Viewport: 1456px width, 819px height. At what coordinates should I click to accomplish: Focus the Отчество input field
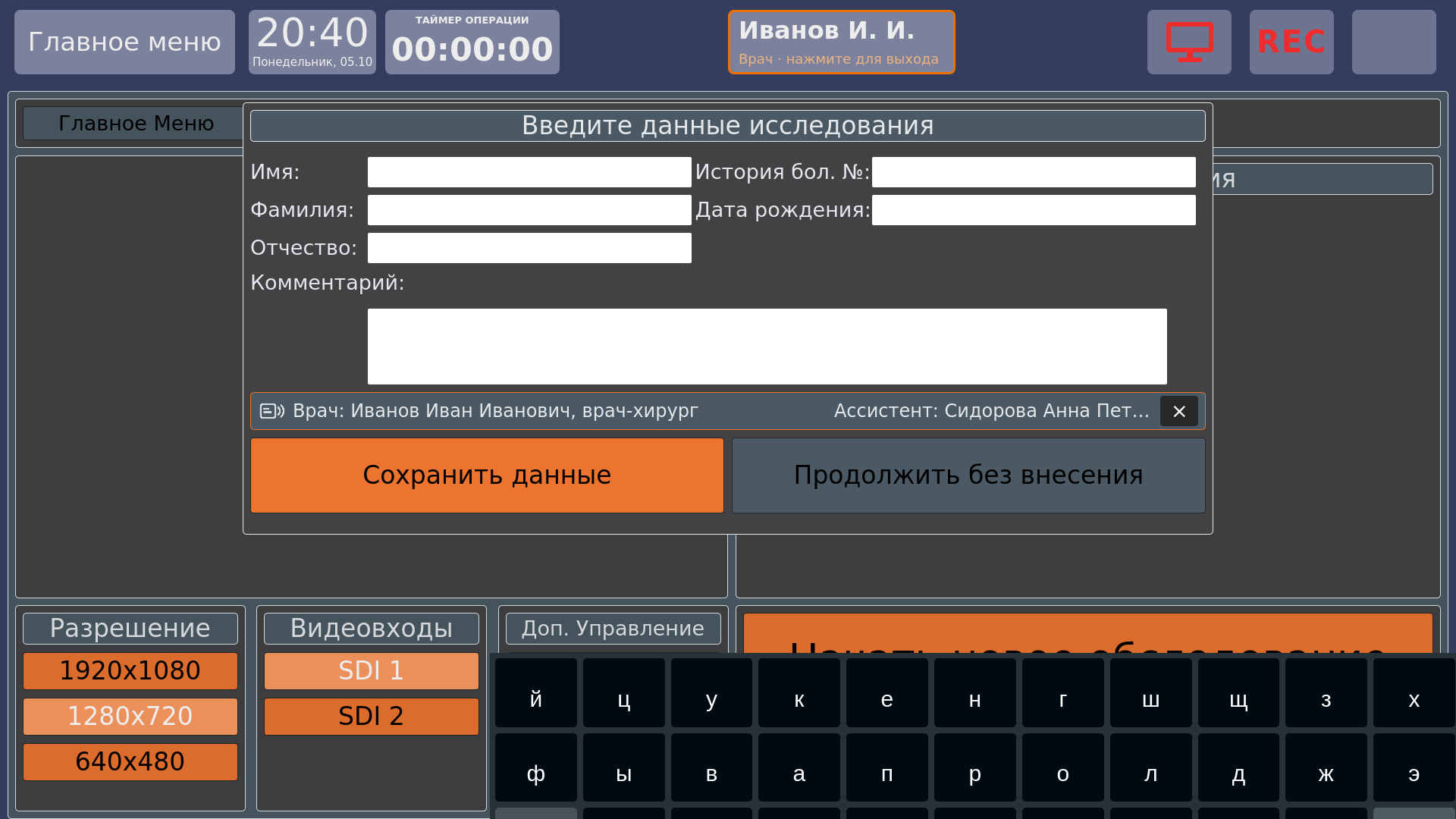(x=529, y=248)
